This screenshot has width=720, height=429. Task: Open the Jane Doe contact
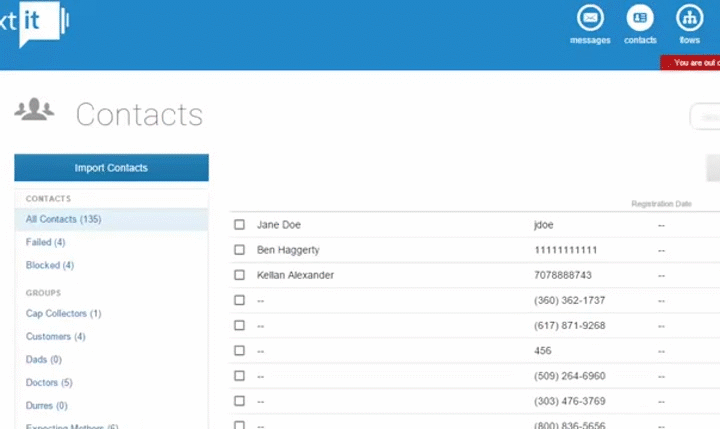[279, 225]
